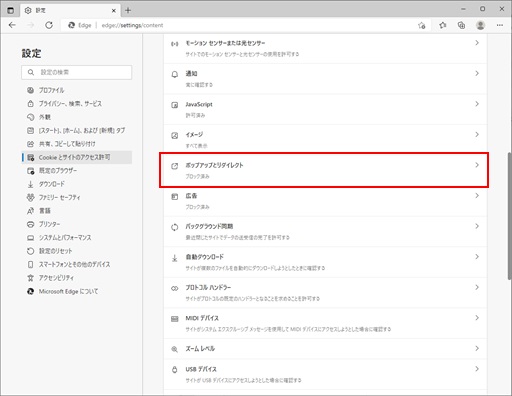
Task: Click the MIDI keyboard icon for MIDI デバイス
Action: (x=175, y=319)
